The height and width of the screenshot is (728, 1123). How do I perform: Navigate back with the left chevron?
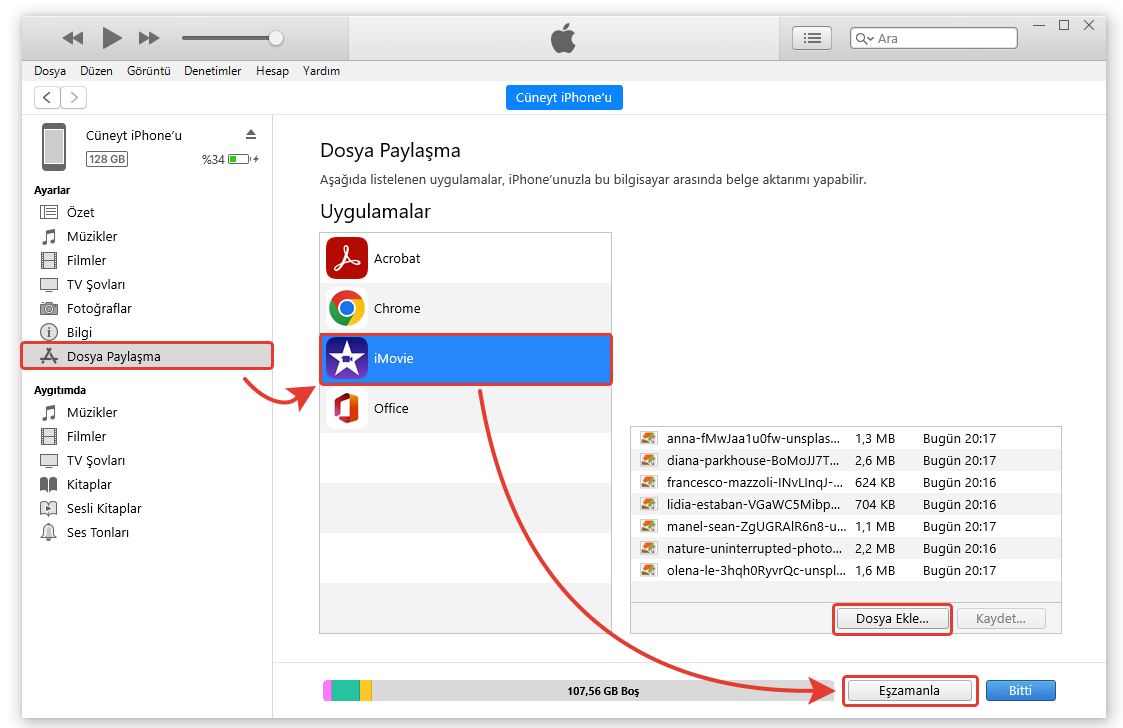[47, 97]
